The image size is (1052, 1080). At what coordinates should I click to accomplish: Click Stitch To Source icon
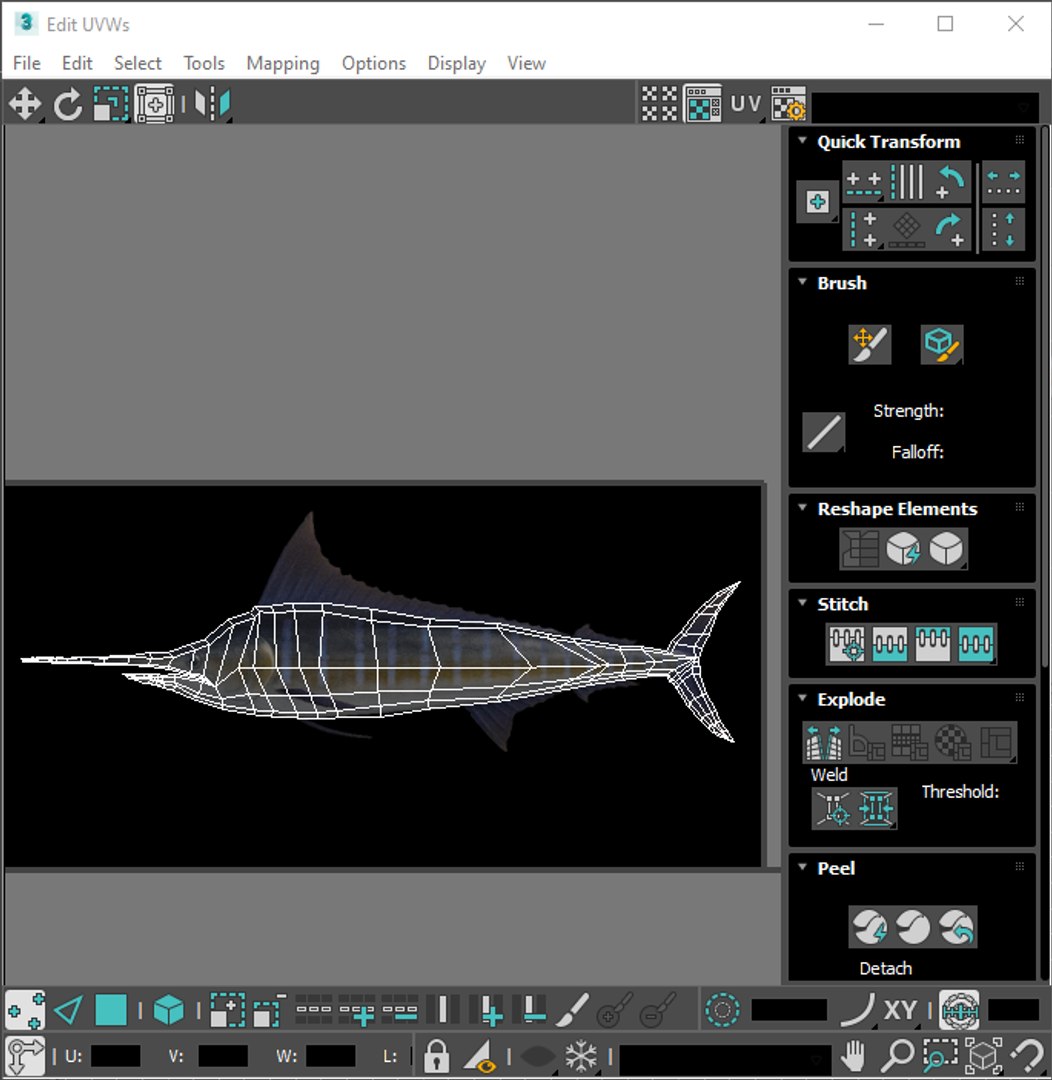click(933, 643)
